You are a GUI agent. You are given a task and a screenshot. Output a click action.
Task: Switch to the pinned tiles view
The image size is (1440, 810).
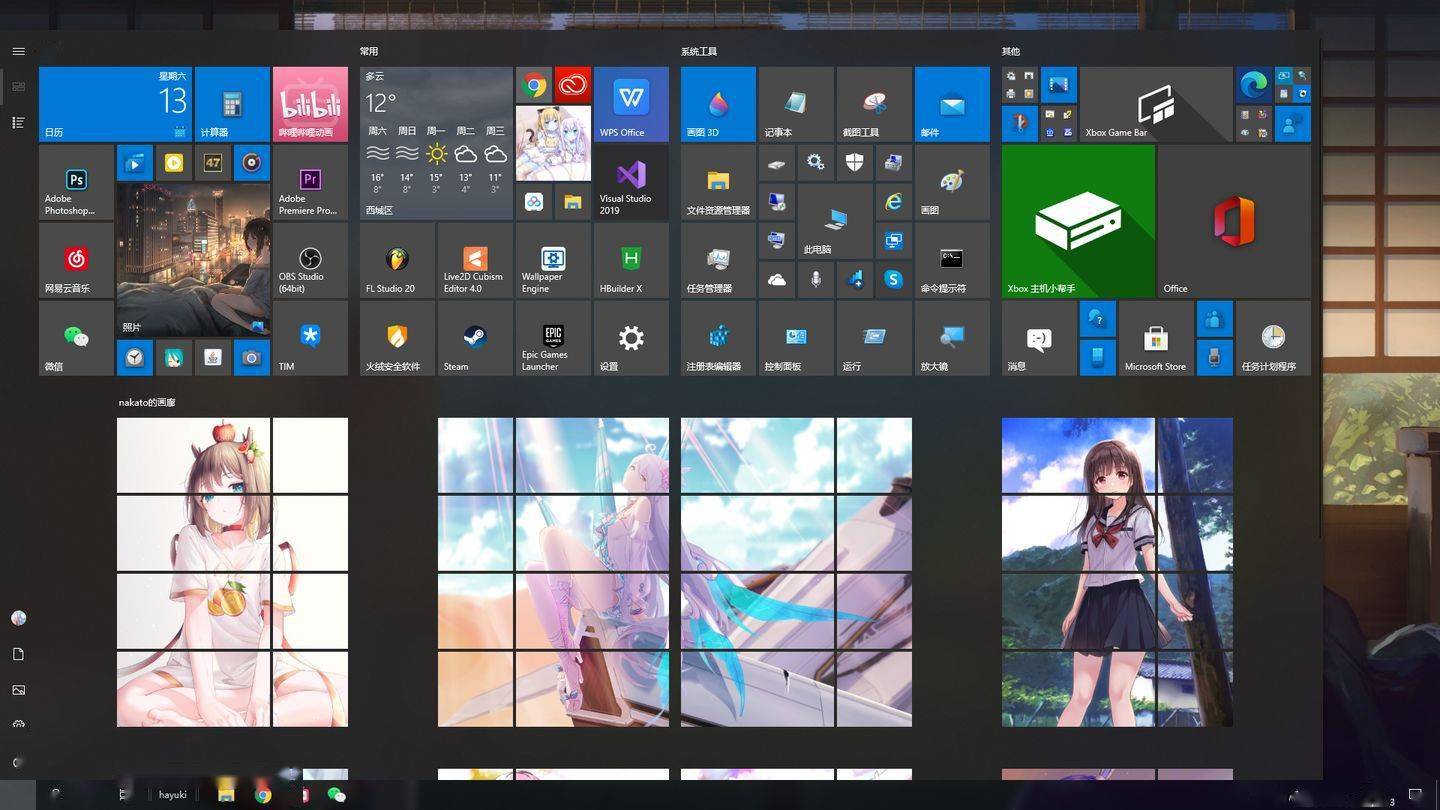(18, 87)
